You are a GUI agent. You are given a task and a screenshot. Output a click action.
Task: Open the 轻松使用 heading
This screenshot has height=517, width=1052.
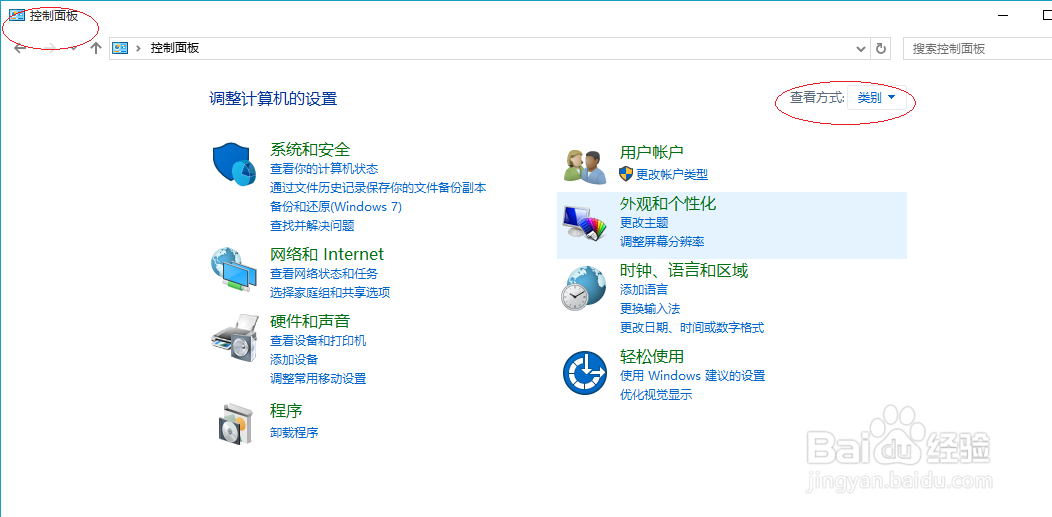point(651,356)
